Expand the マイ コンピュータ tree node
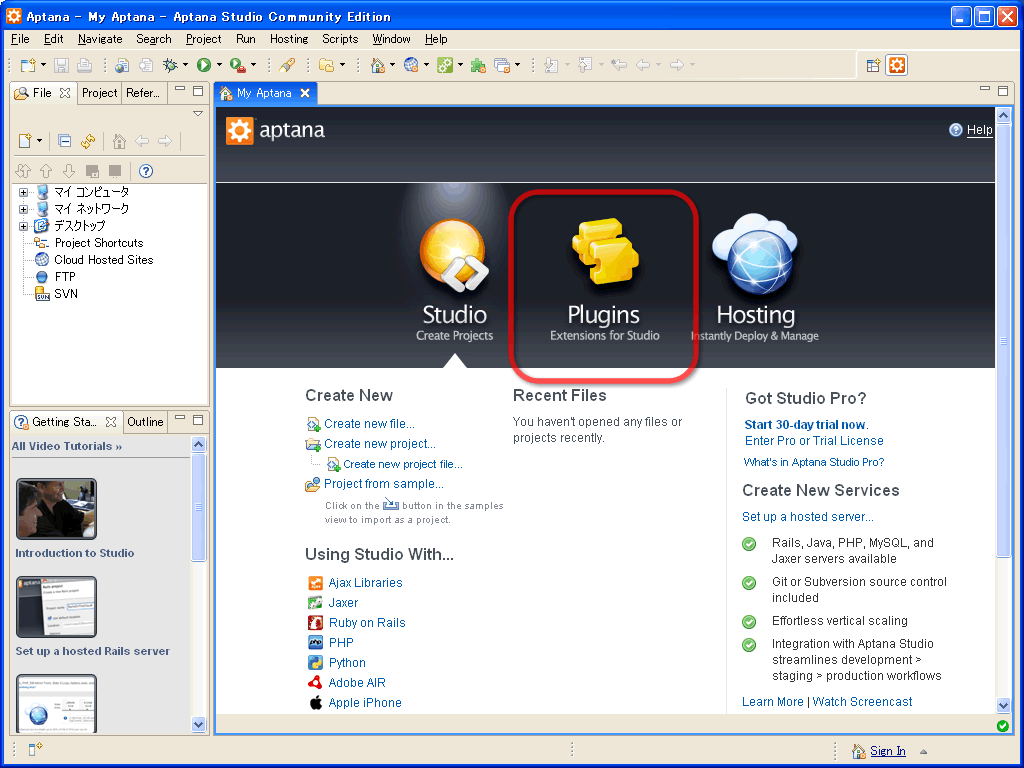1024x768 pixels. tap(24, 192)
